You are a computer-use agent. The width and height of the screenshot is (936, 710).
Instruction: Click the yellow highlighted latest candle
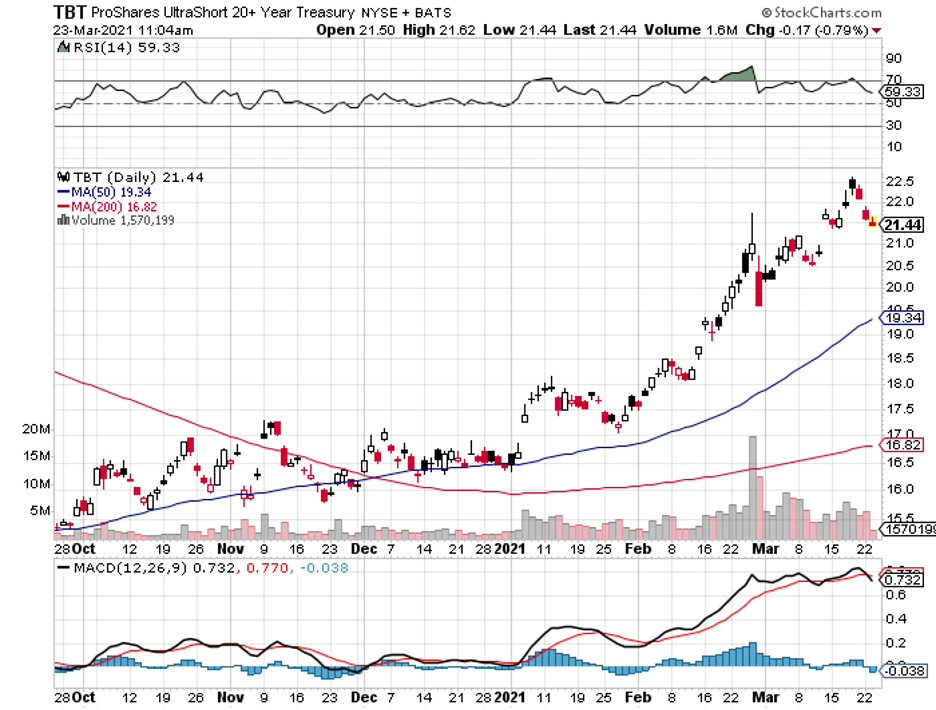click(x=873, y=222)
